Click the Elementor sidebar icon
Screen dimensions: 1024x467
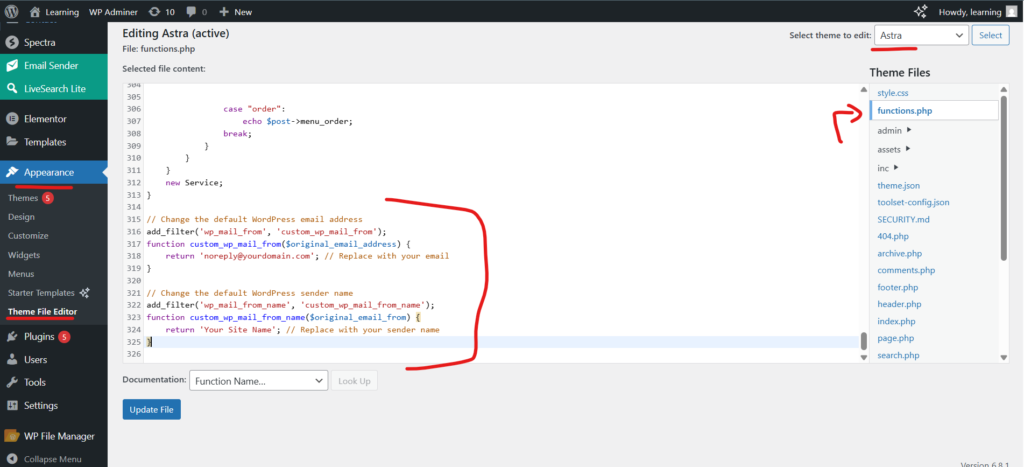(x=12, y=119)
